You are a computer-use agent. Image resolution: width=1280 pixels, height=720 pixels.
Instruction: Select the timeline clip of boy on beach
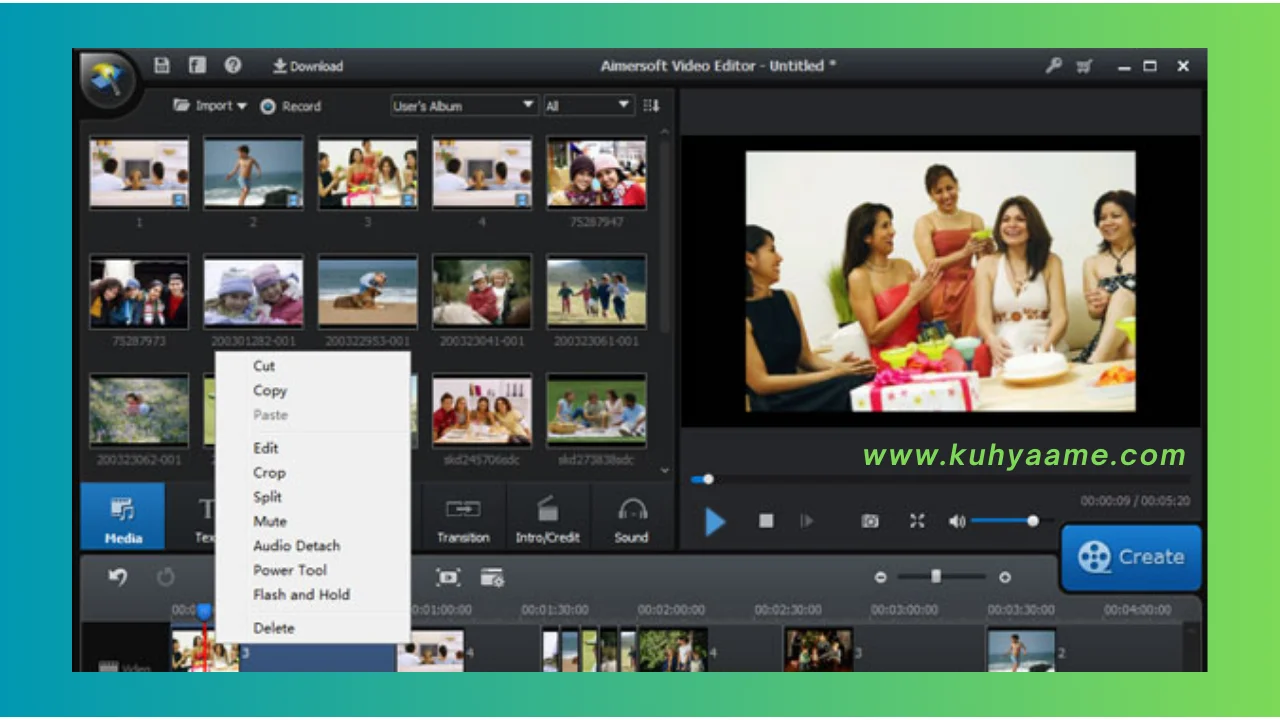(x=1021, y=650)
